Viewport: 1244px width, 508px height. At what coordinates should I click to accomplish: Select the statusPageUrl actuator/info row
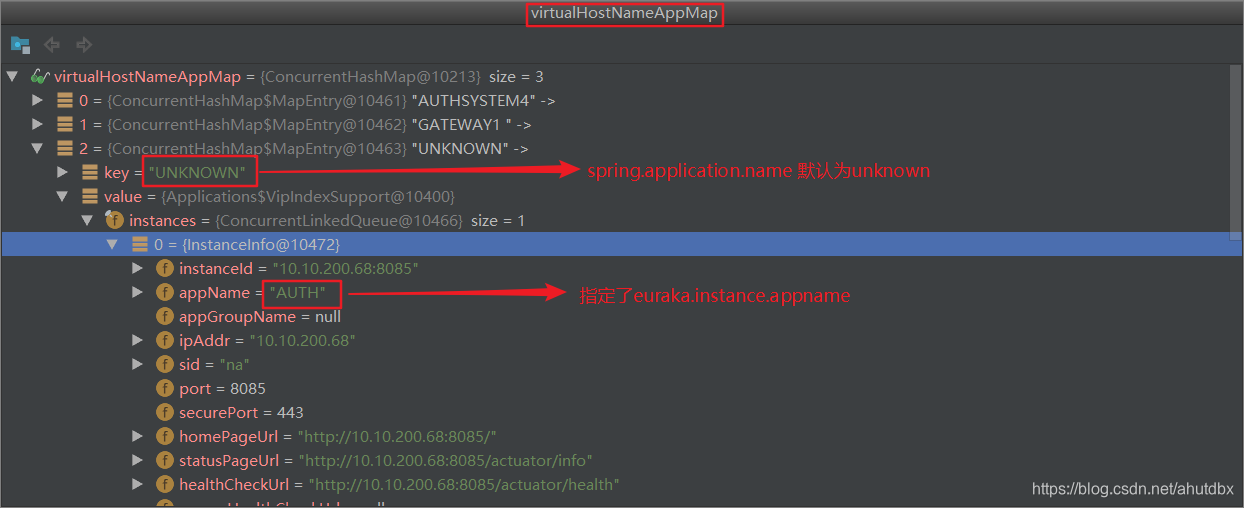386,460
